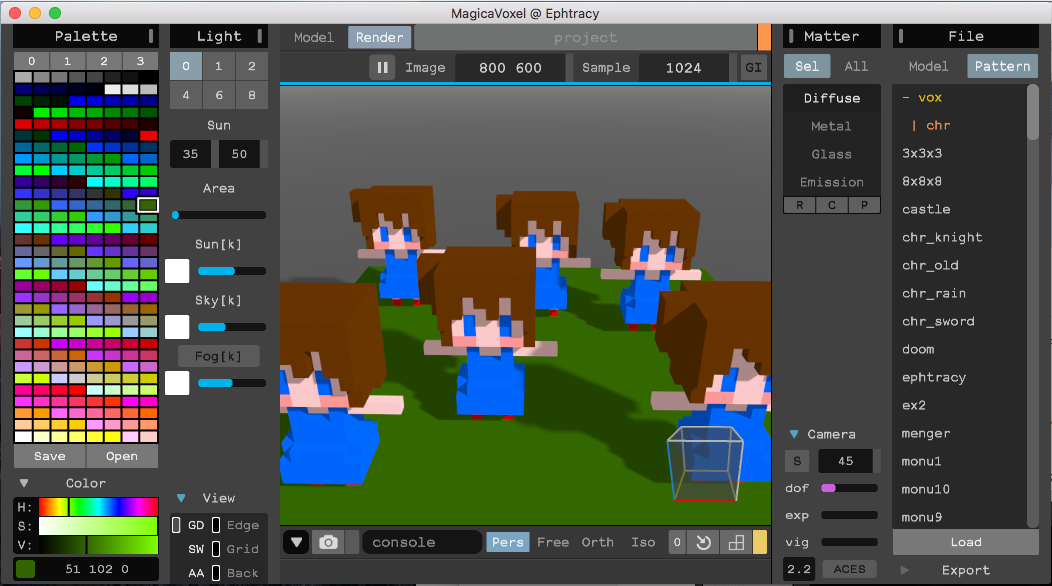The width and height of the screenshot is (1052, 586).
Task: Collapse the View panel triangle
Action: pos(181,498)
